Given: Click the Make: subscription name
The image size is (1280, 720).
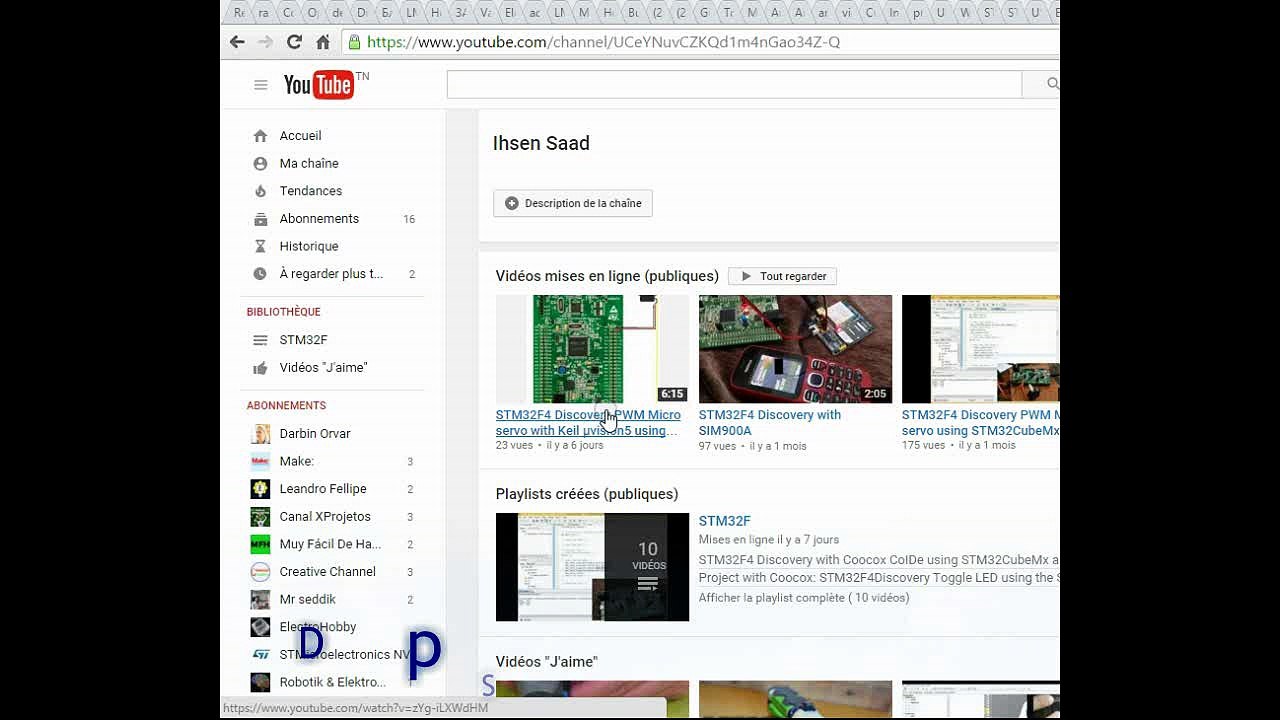Looking at the screenshot, I should tap(297, 461).
